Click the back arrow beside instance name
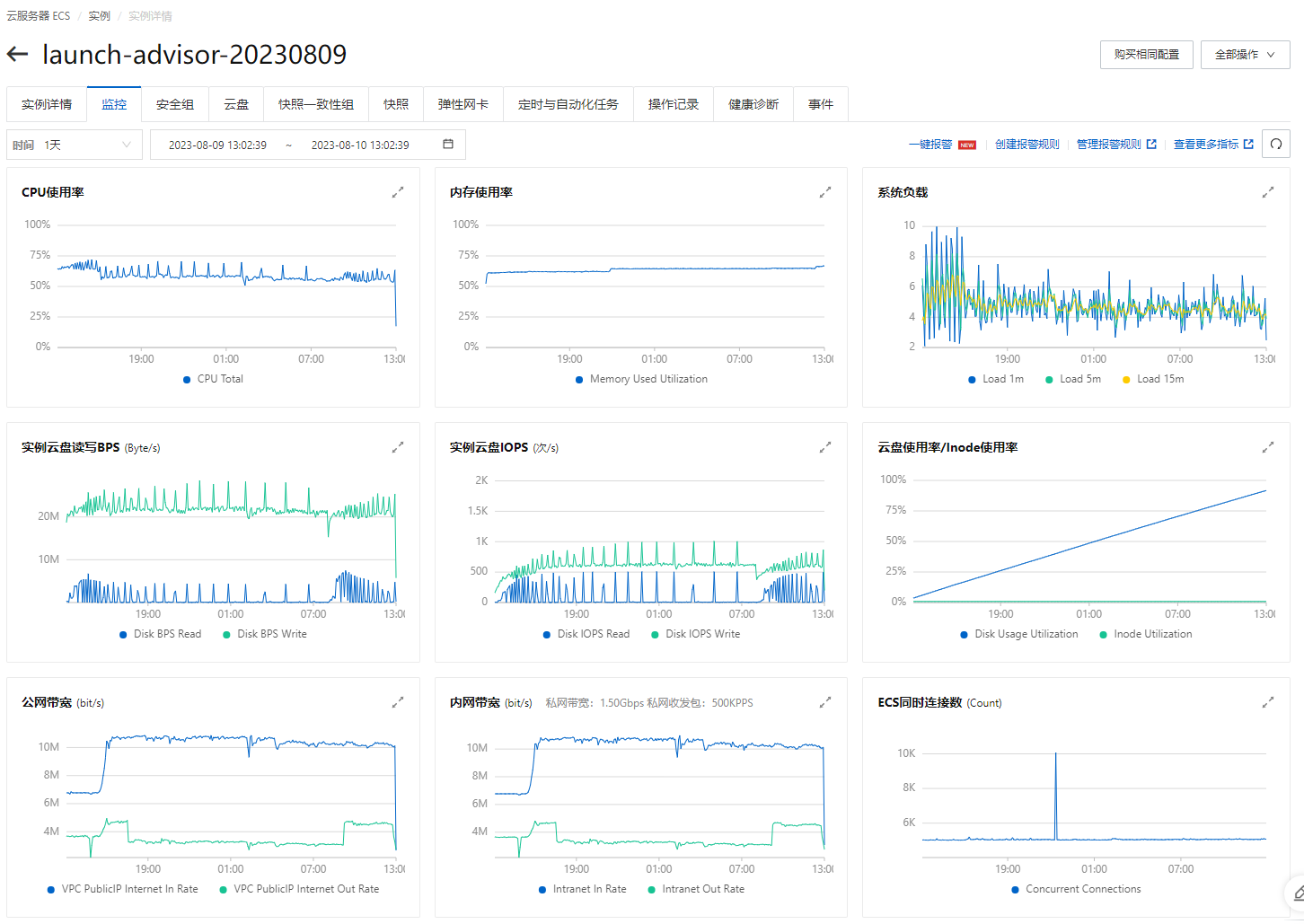Viewport: 1304px width, 924px height. [x=17, y=55]
